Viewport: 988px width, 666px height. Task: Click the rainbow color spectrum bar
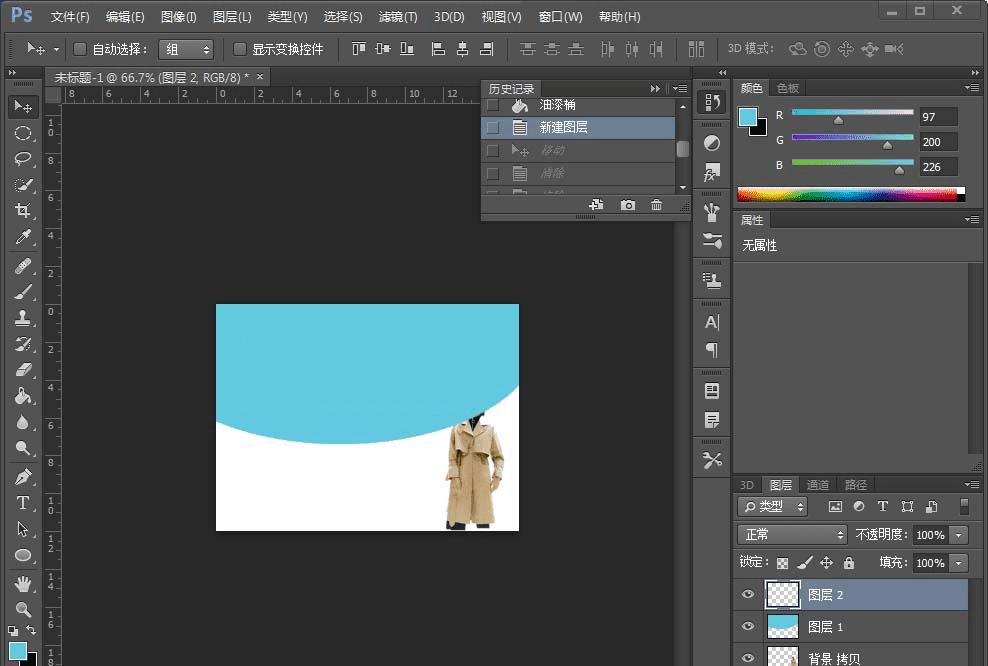(848, 194)
